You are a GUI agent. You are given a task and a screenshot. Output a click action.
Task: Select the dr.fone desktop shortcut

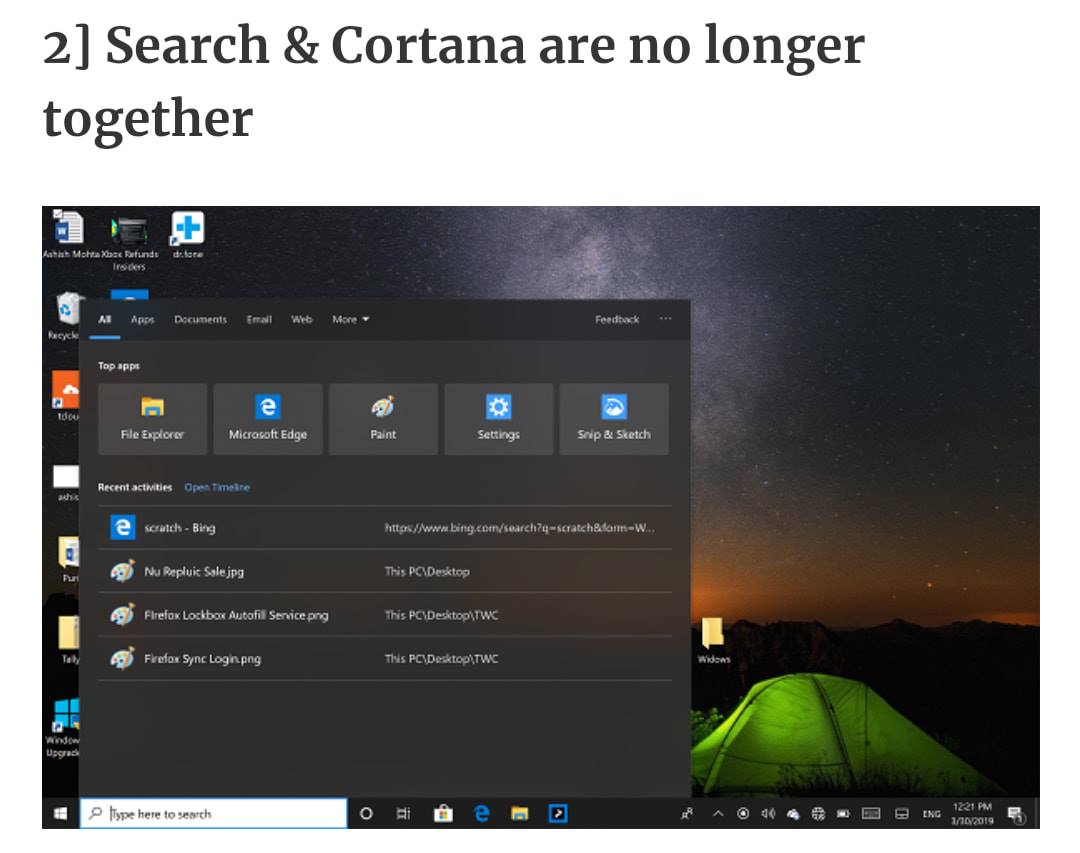[x=187, y=235]
